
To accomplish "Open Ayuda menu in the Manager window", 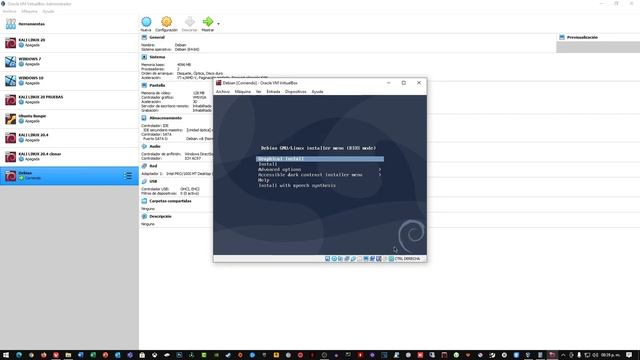I will tap(48, 11).
